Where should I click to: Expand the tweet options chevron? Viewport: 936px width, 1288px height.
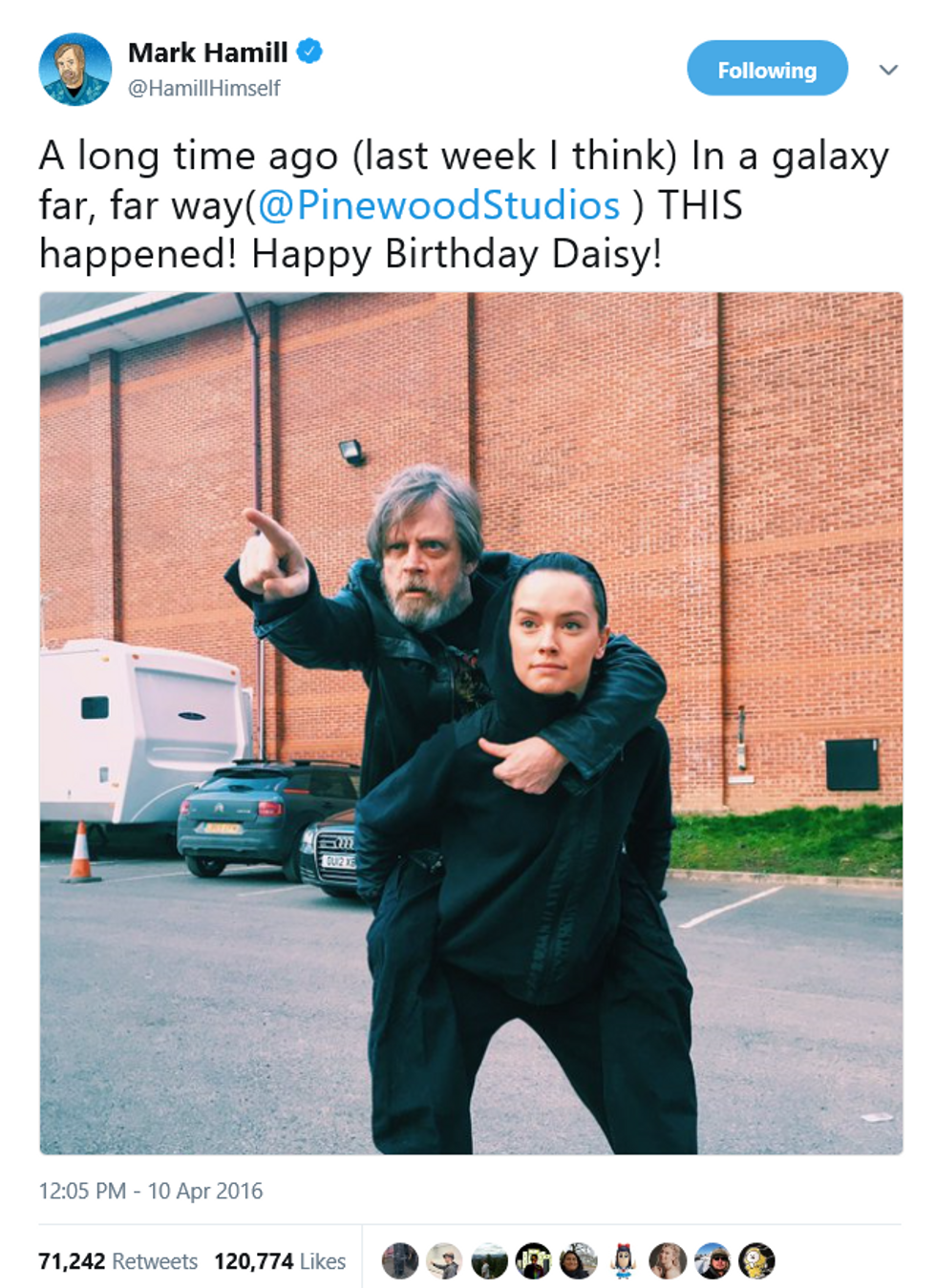(888, 70)
